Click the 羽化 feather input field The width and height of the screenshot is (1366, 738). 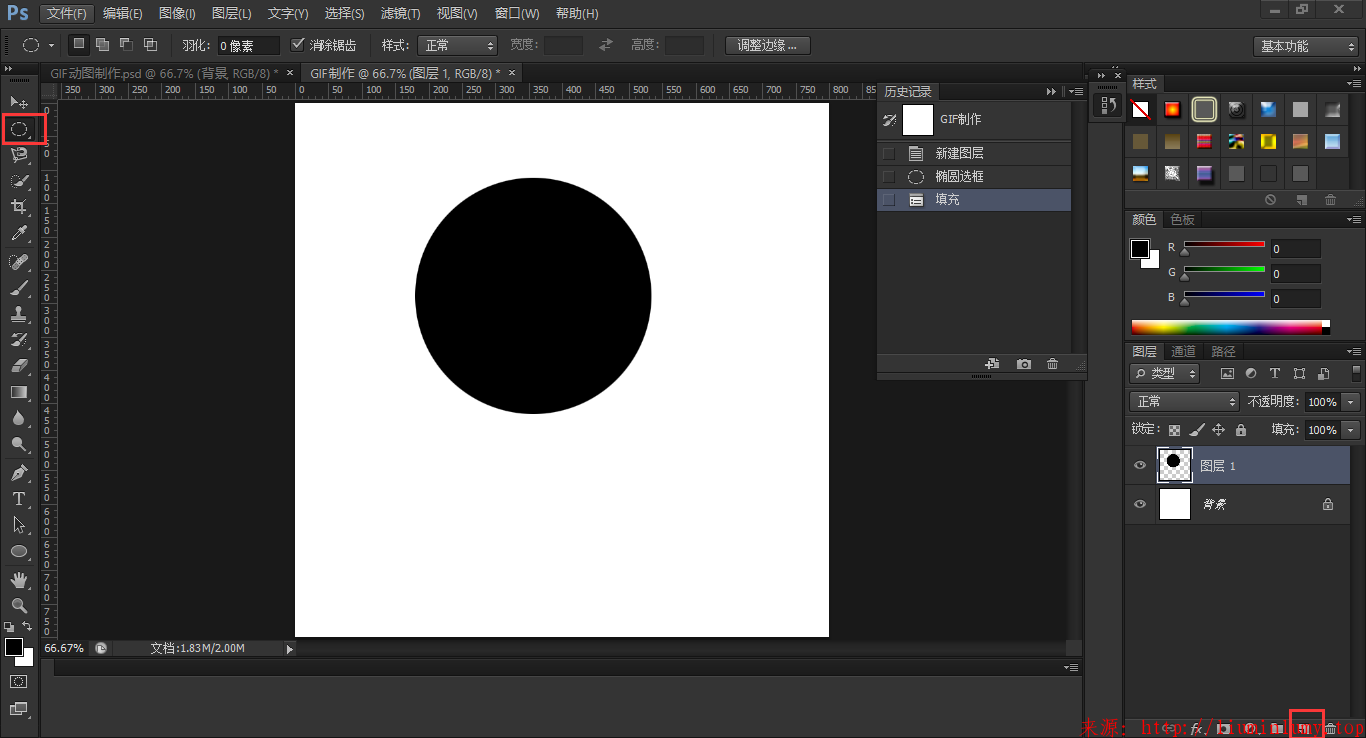[x=248, y=46]
